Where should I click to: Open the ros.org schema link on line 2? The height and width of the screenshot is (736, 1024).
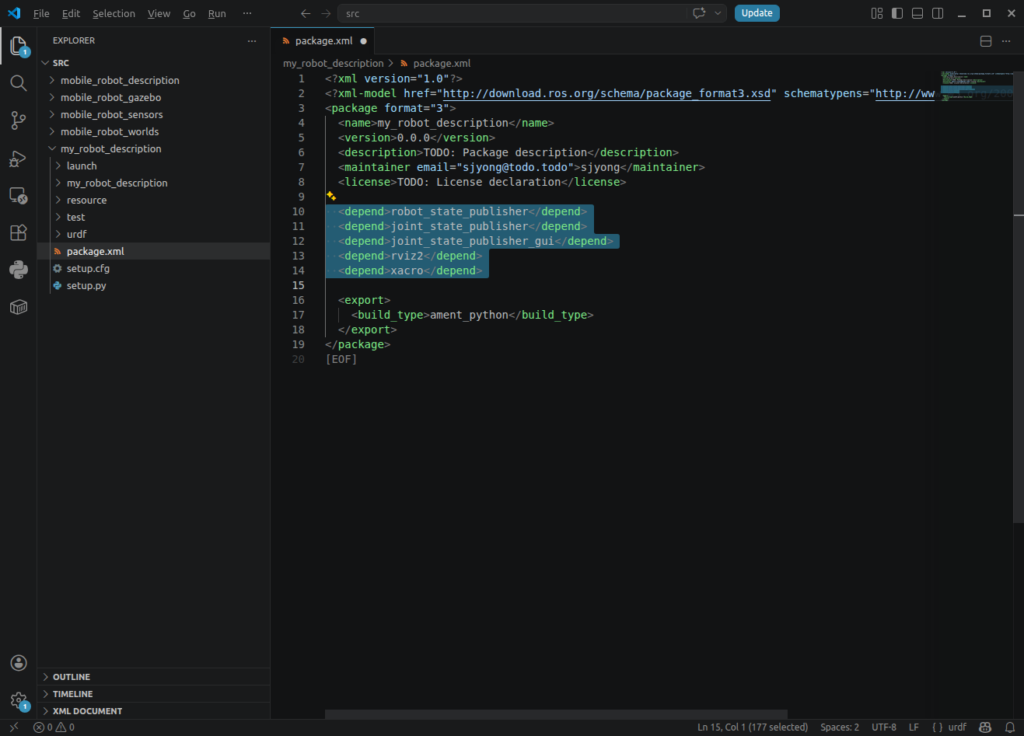click(x=606, y=93)
